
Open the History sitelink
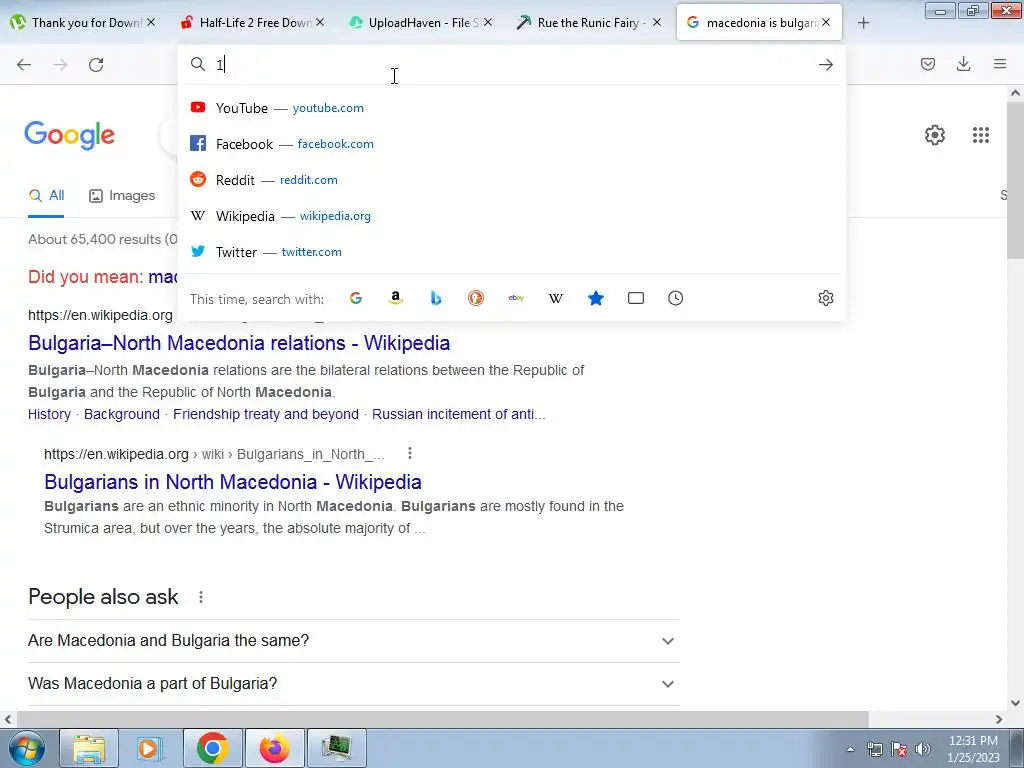(x=50, y=414)
